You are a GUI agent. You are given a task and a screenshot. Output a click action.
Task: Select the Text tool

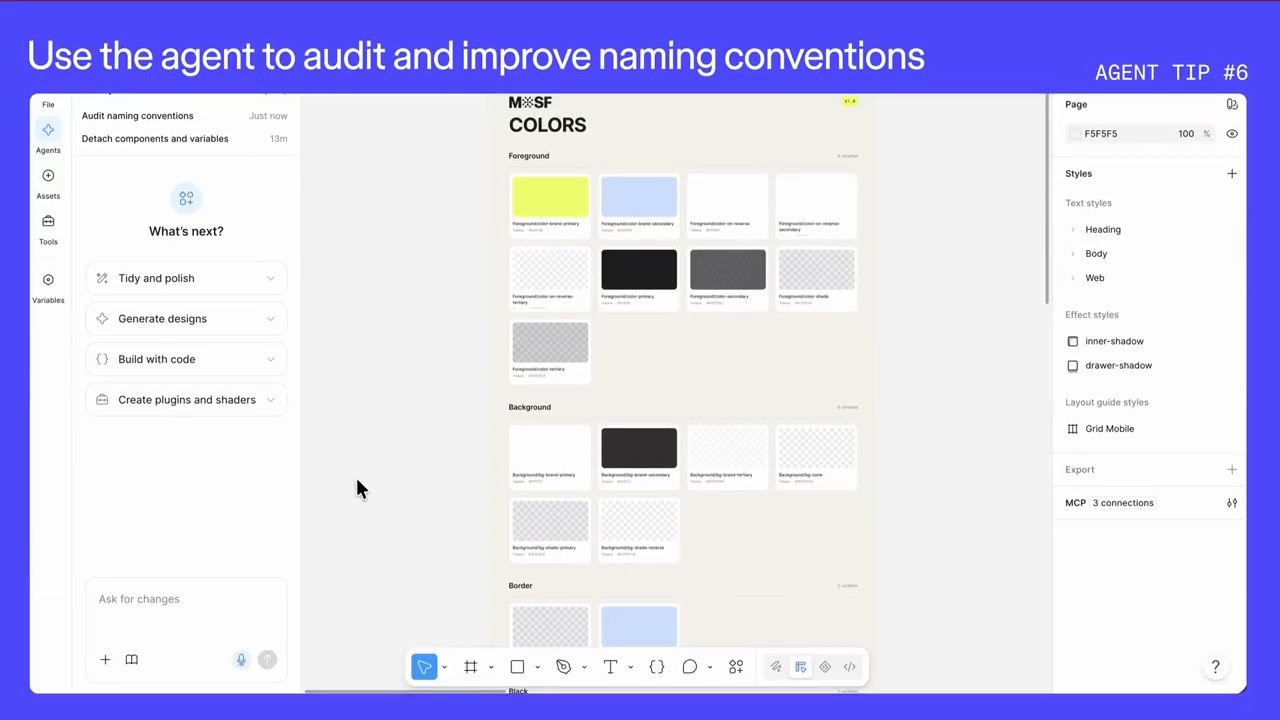click(x=610, y=667)
